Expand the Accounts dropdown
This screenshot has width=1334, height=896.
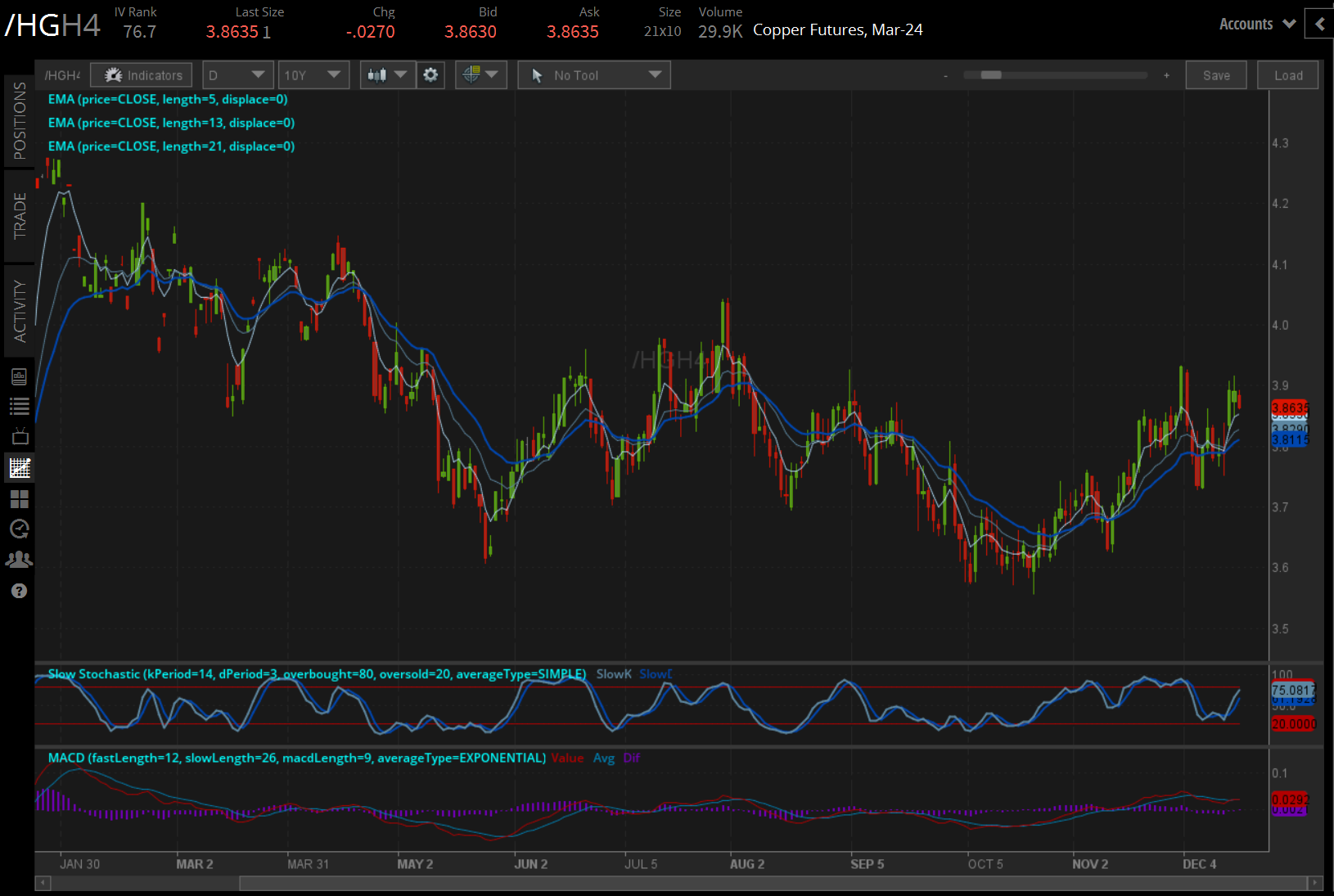click(1257, 25)
